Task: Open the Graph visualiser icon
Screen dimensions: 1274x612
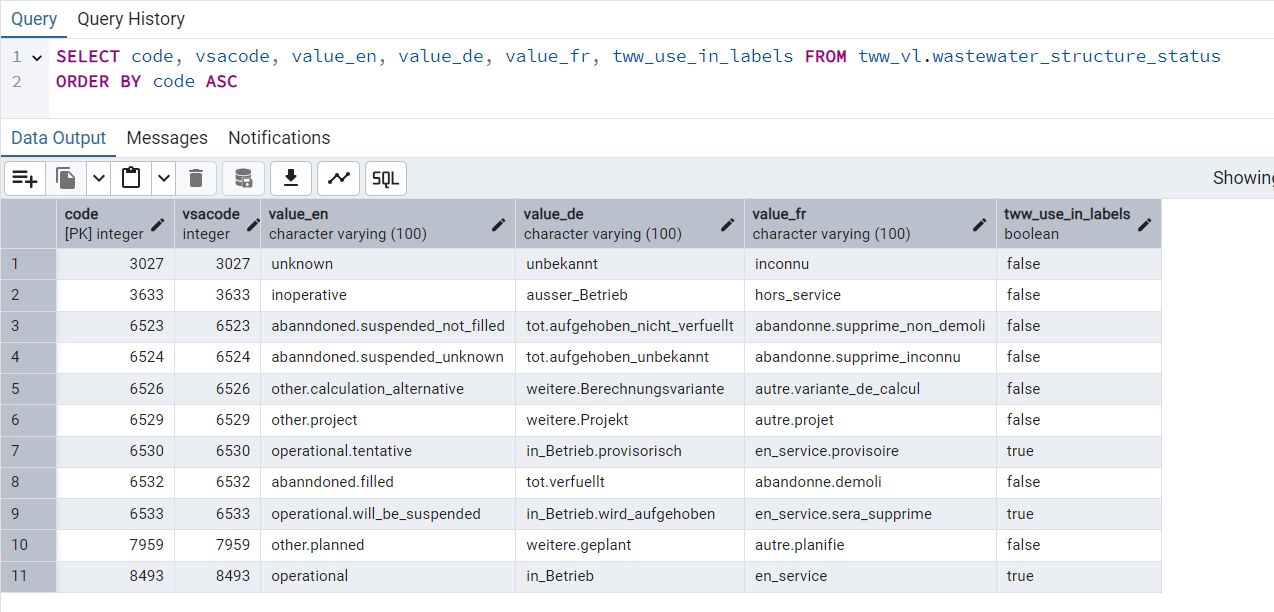Action: coord(339,178)
